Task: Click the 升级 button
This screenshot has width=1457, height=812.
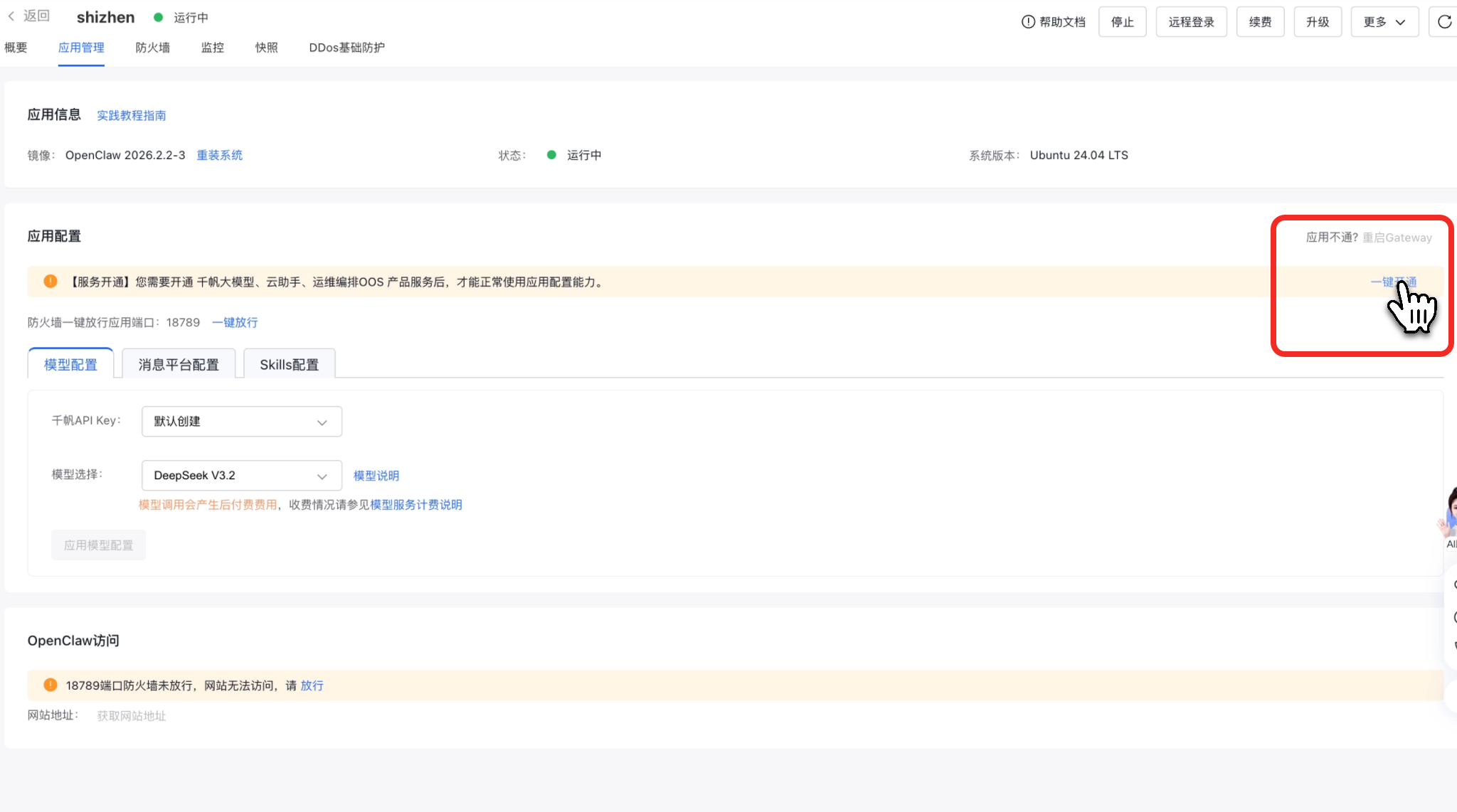Action: tap(1317, 22)
